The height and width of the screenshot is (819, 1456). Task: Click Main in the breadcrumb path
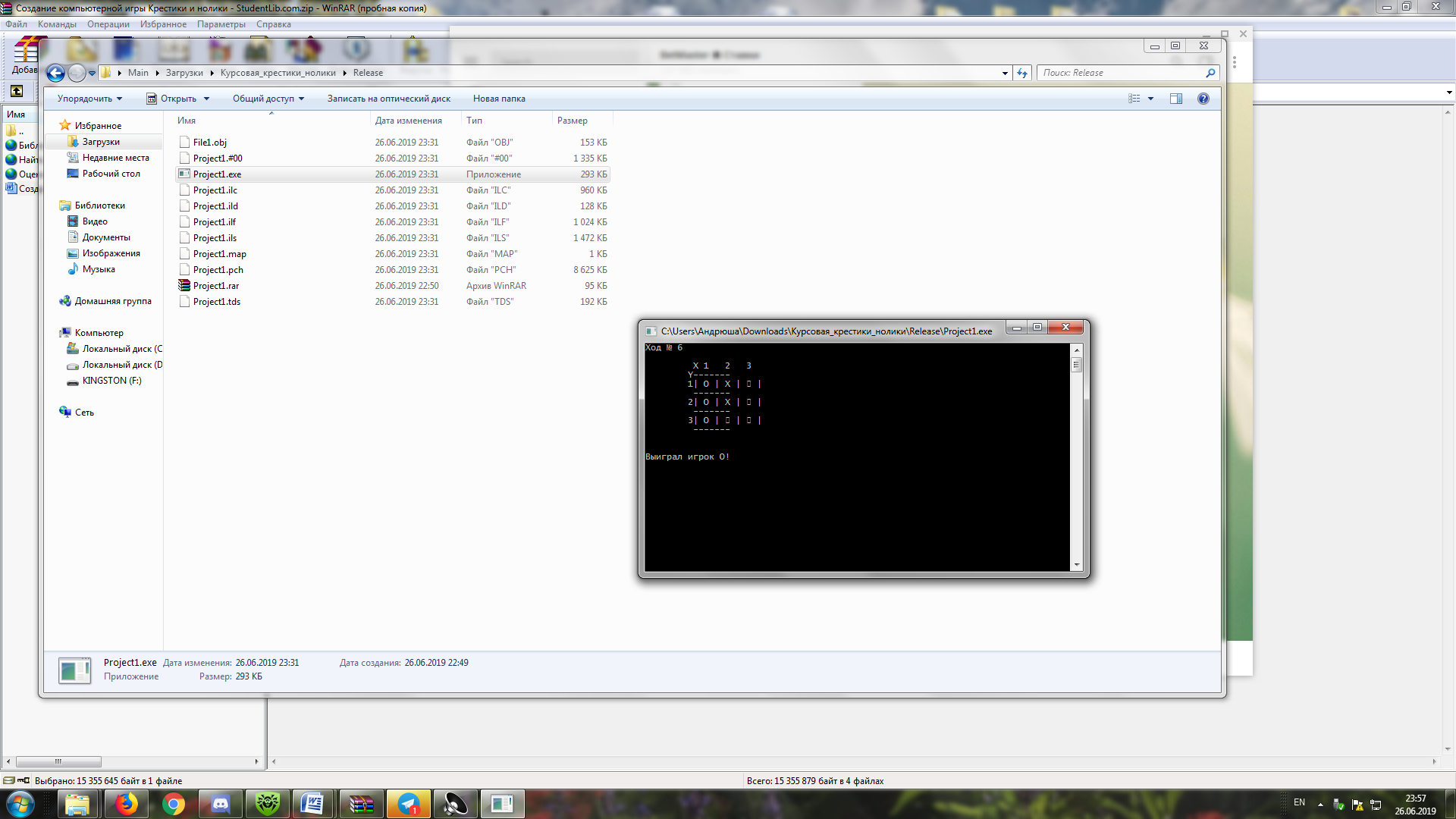138,73
